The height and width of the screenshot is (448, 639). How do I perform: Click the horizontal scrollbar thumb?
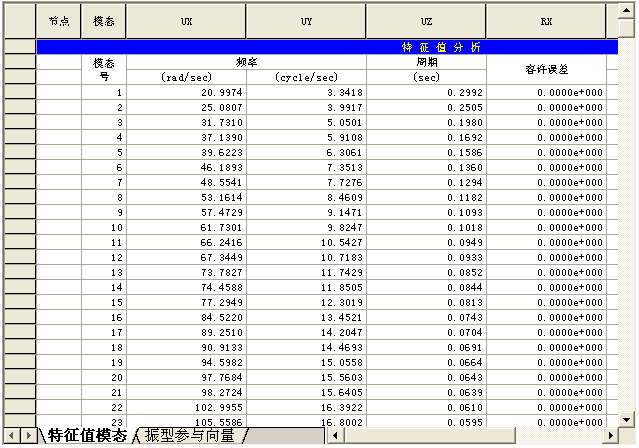point(430,436)
